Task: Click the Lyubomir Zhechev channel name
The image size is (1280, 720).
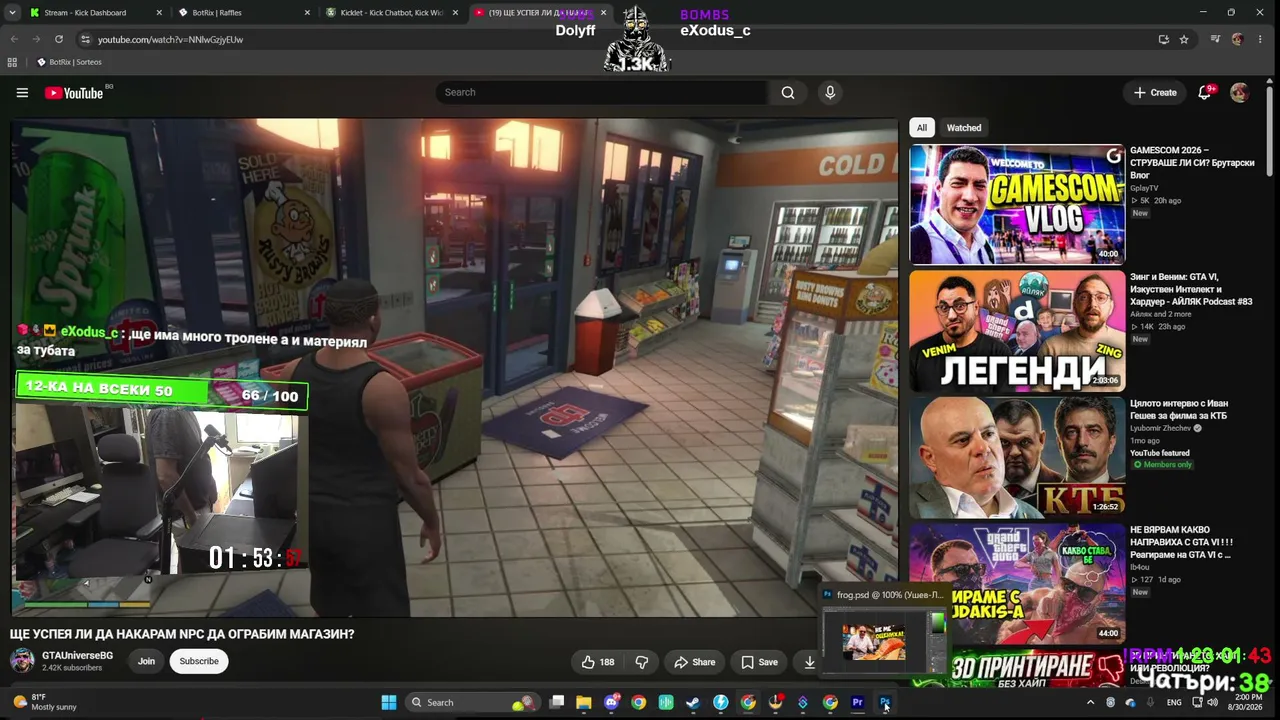Action: pos(1160,428)
